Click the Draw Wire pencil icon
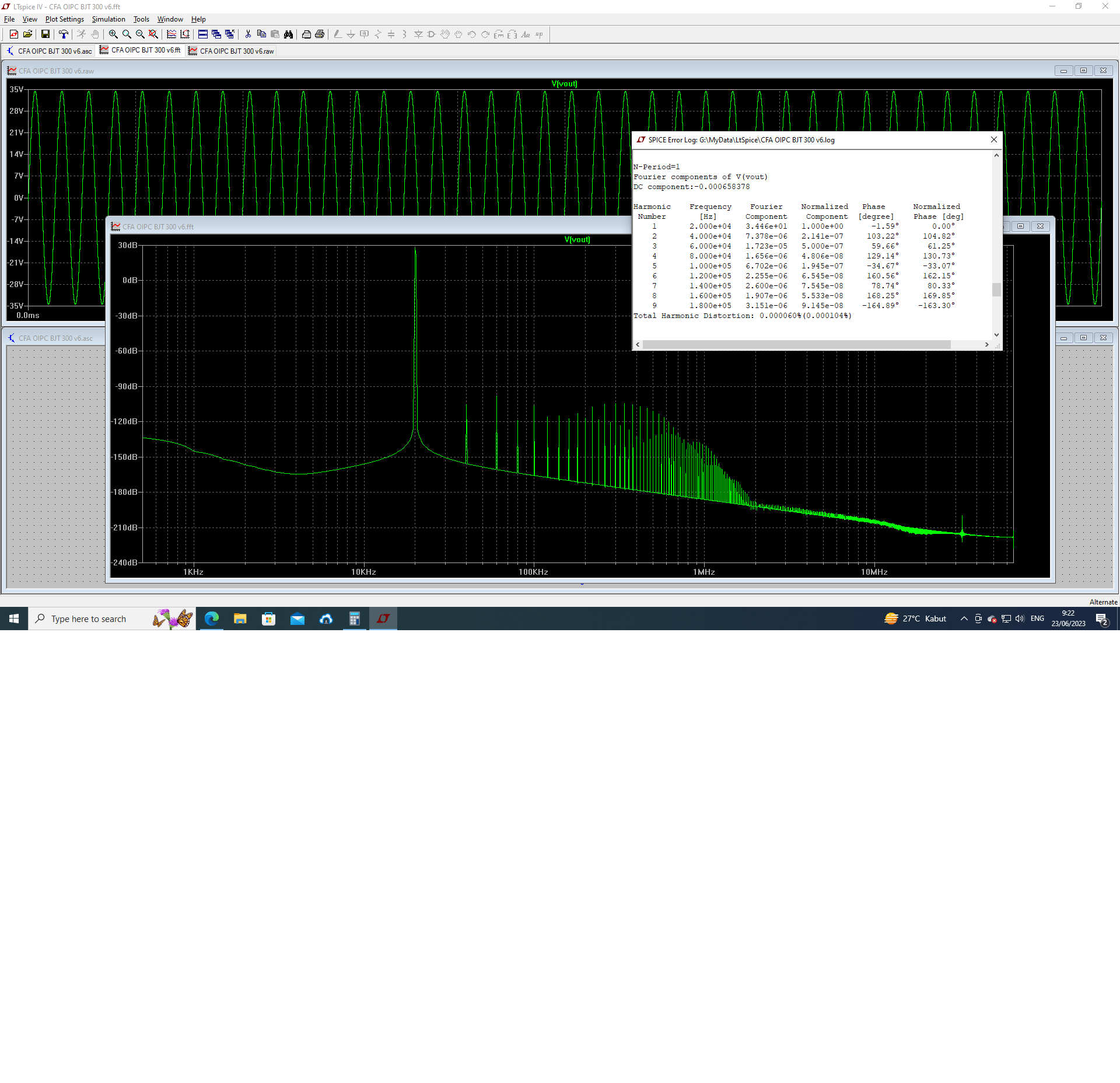This screenshot has width=1120, height=1083. [338, 34]
